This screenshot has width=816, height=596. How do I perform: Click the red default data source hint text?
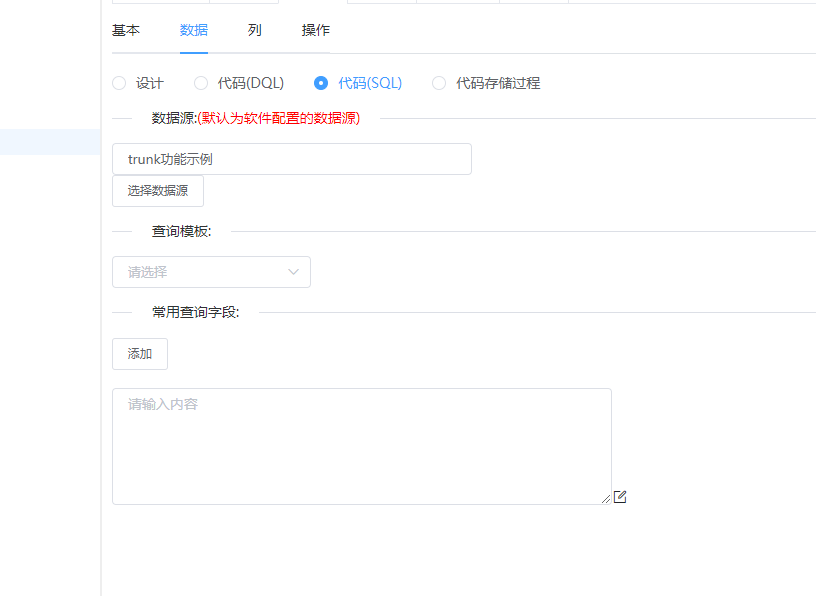[278, 118]
